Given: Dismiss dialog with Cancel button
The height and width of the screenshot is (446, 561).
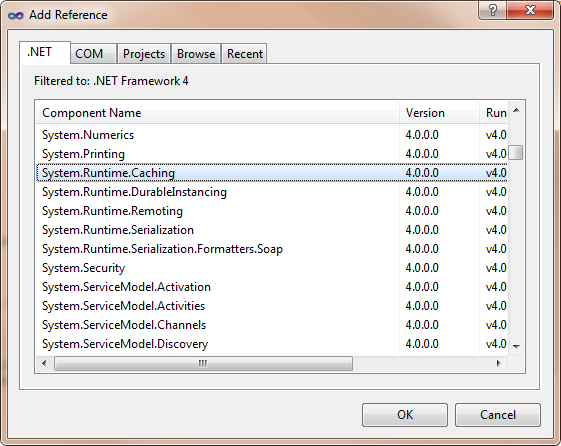Looking at the screenshot, I should pos(498,415).
